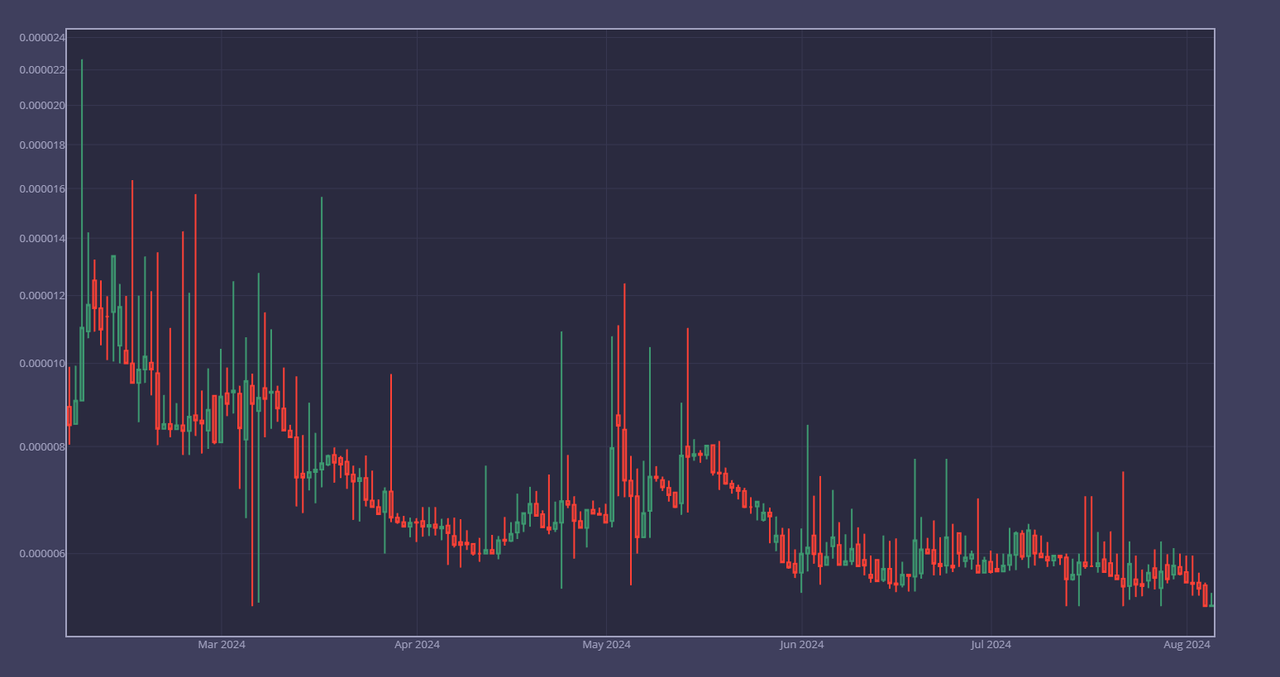This screenshot has height=677, width=1280.
Task: Click the 0.000020 price axis label
Action: 42,106
